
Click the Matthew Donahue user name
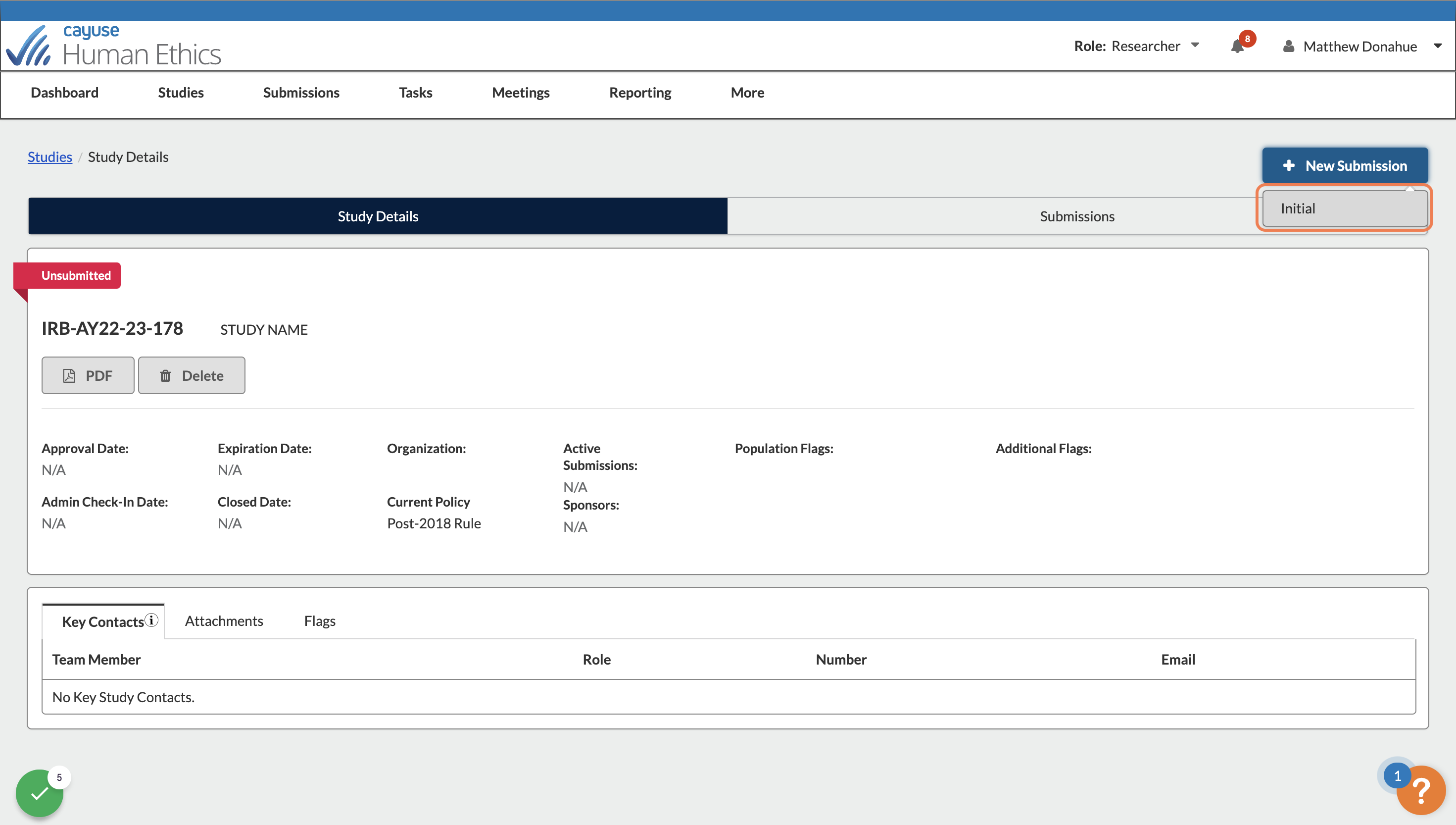pos(1360,47)
